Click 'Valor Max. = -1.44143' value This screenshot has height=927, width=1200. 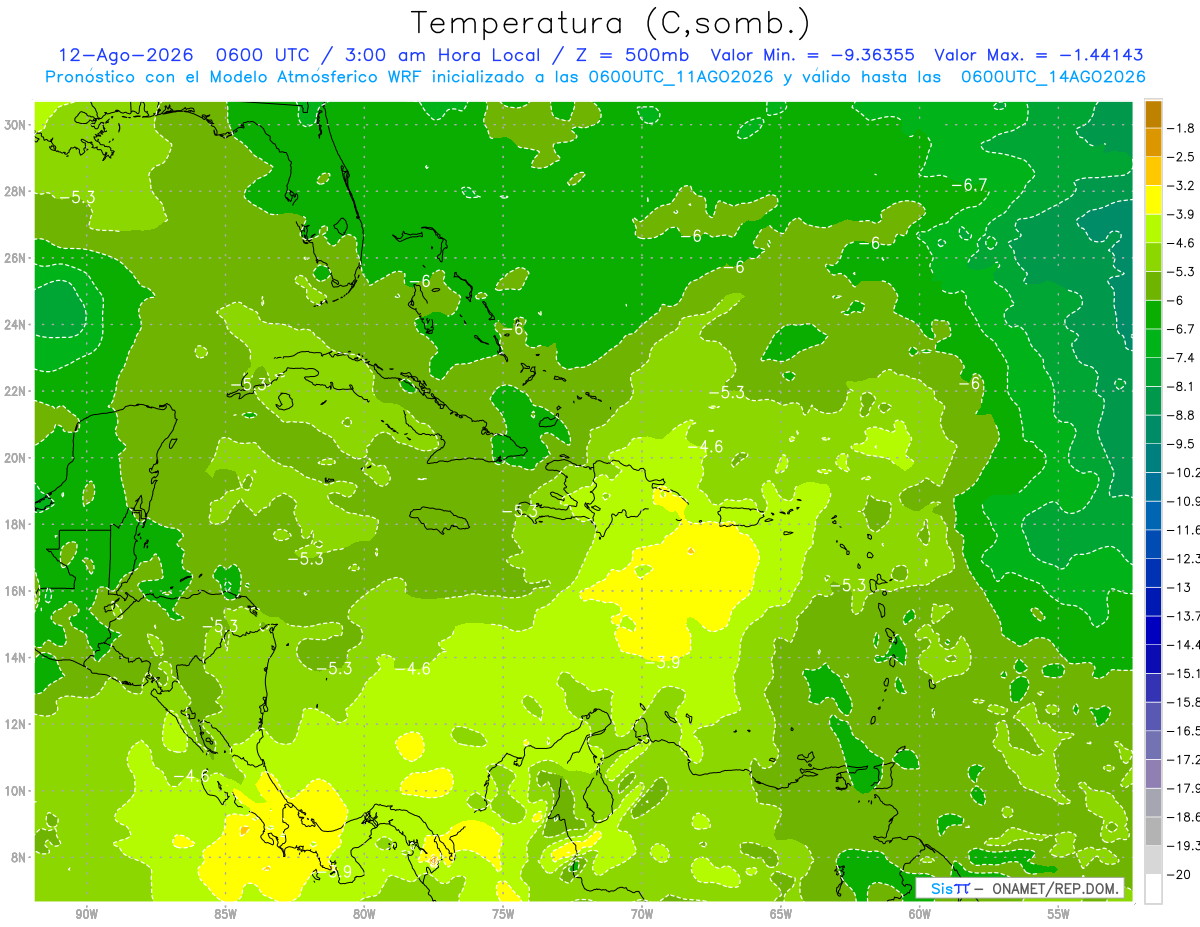coord(1038,55)
